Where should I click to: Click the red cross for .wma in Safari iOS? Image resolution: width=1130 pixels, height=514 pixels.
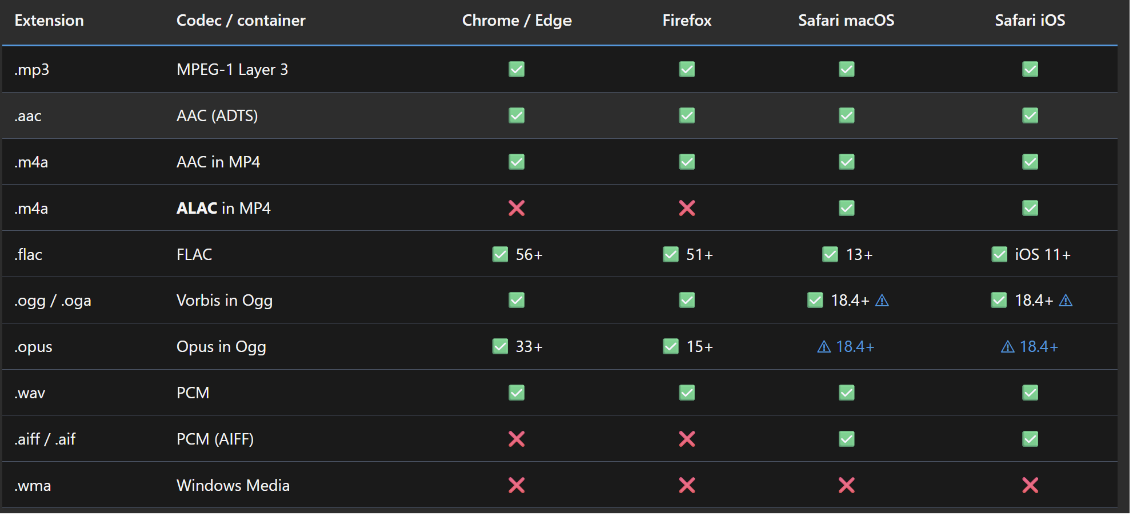1030,485
